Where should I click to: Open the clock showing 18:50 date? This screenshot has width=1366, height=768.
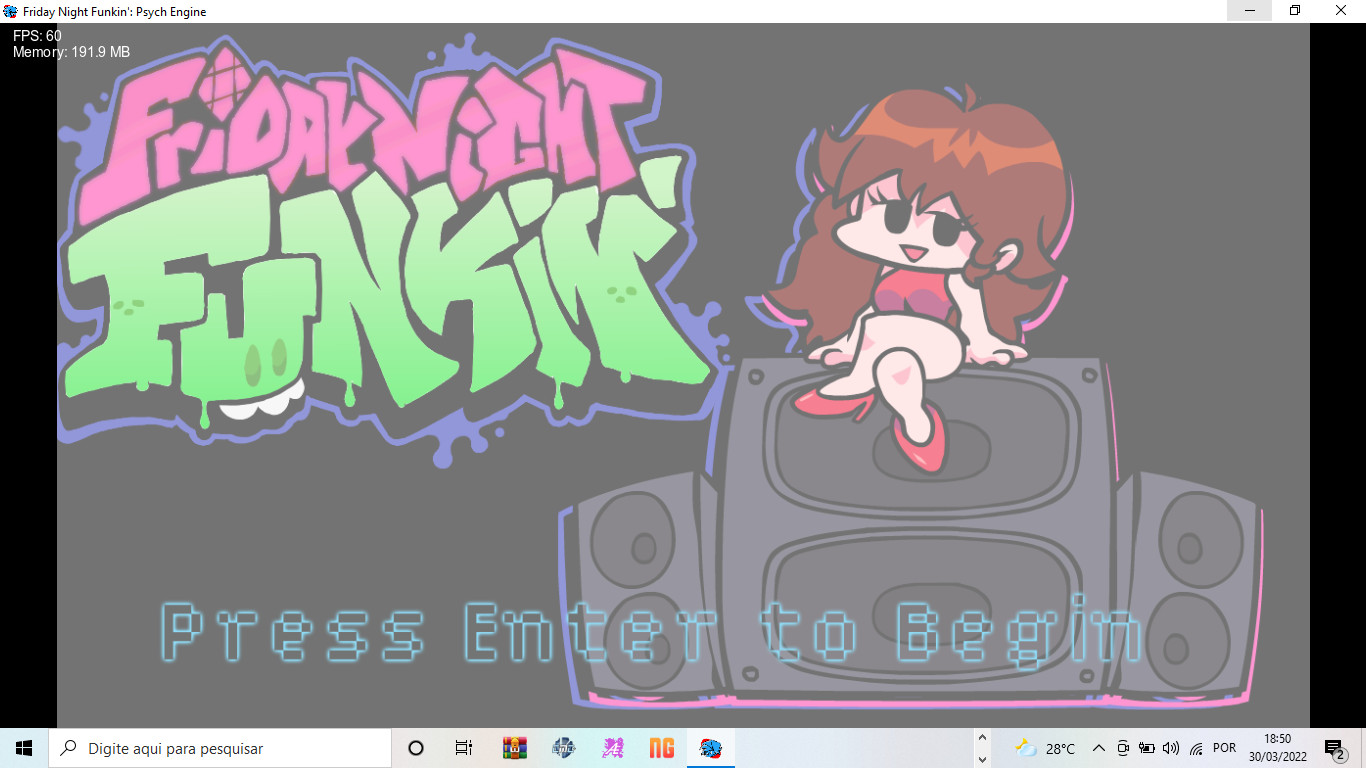(x=1277, y=748)
